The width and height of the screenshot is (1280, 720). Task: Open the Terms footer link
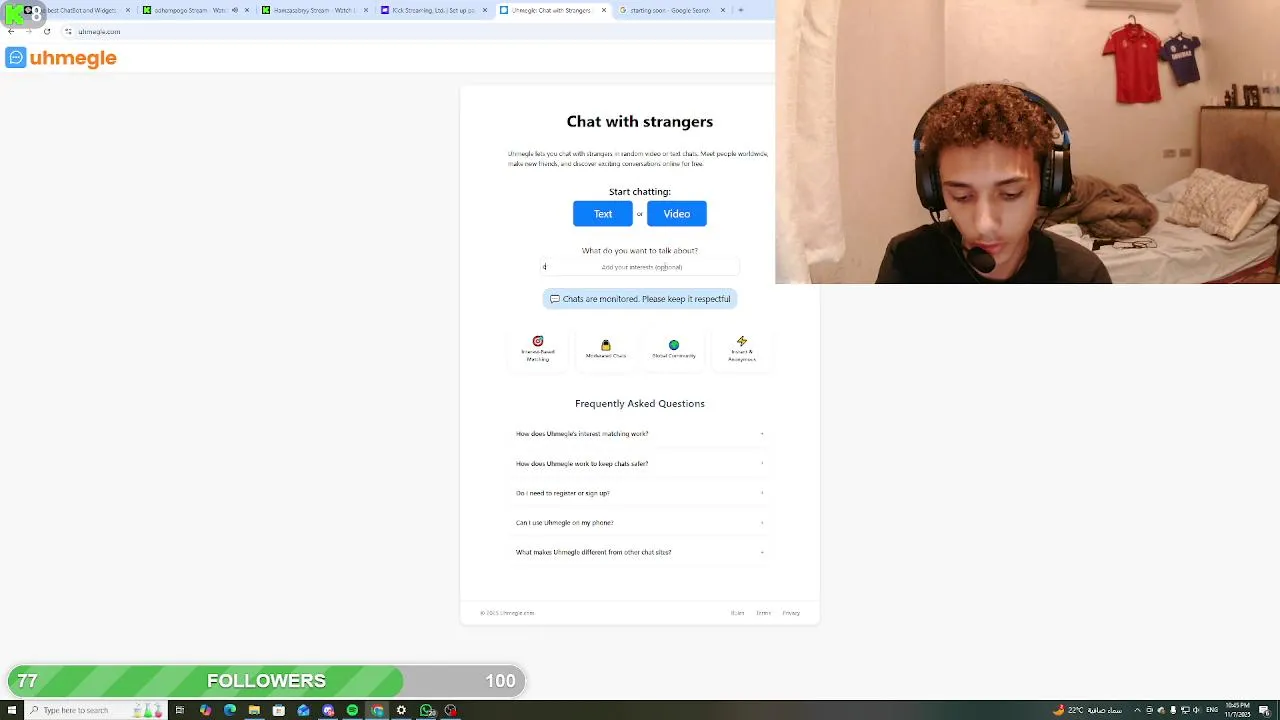(763, 613)
